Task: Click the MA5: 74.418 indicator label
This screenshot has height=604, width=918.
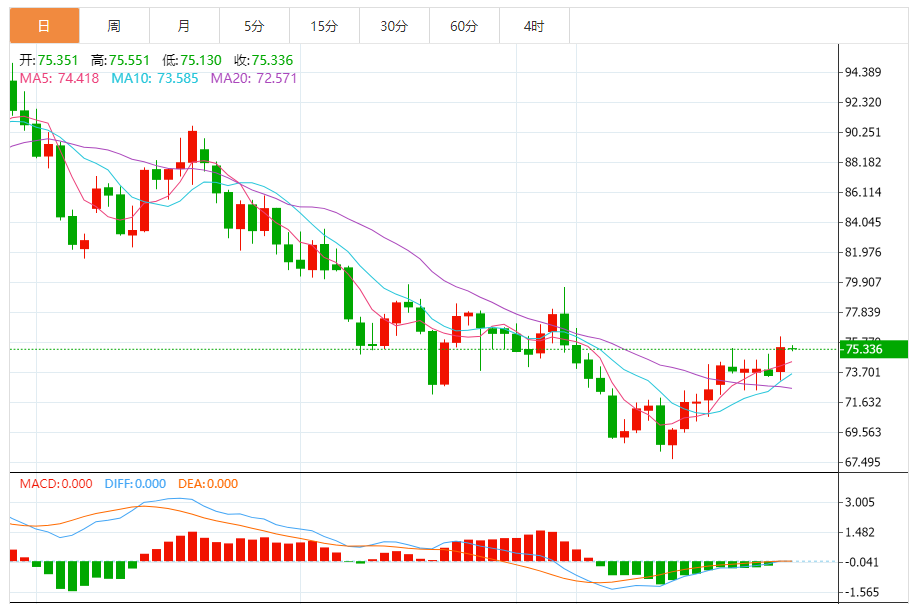Action: 59,78
